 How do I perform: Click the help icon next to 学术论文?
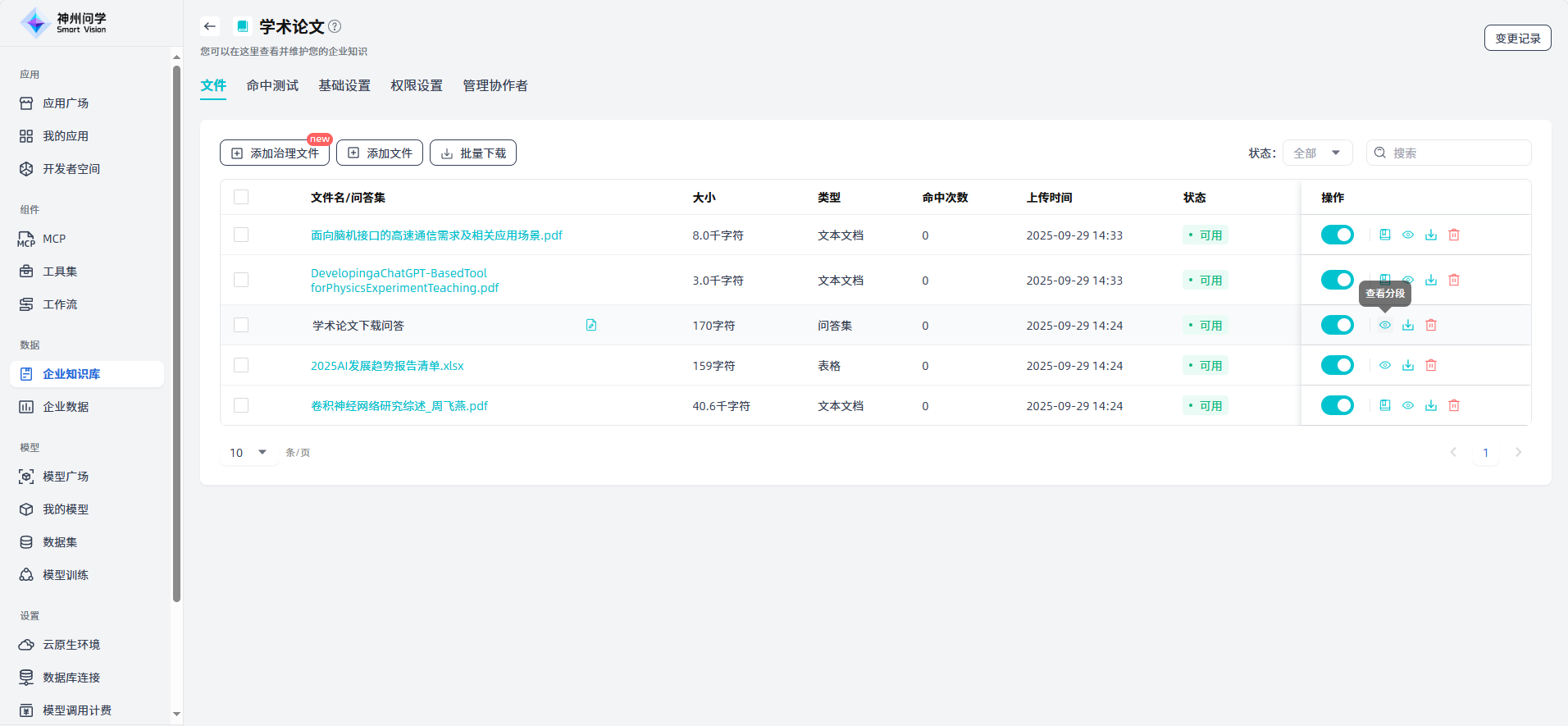(x=335, y=26)
